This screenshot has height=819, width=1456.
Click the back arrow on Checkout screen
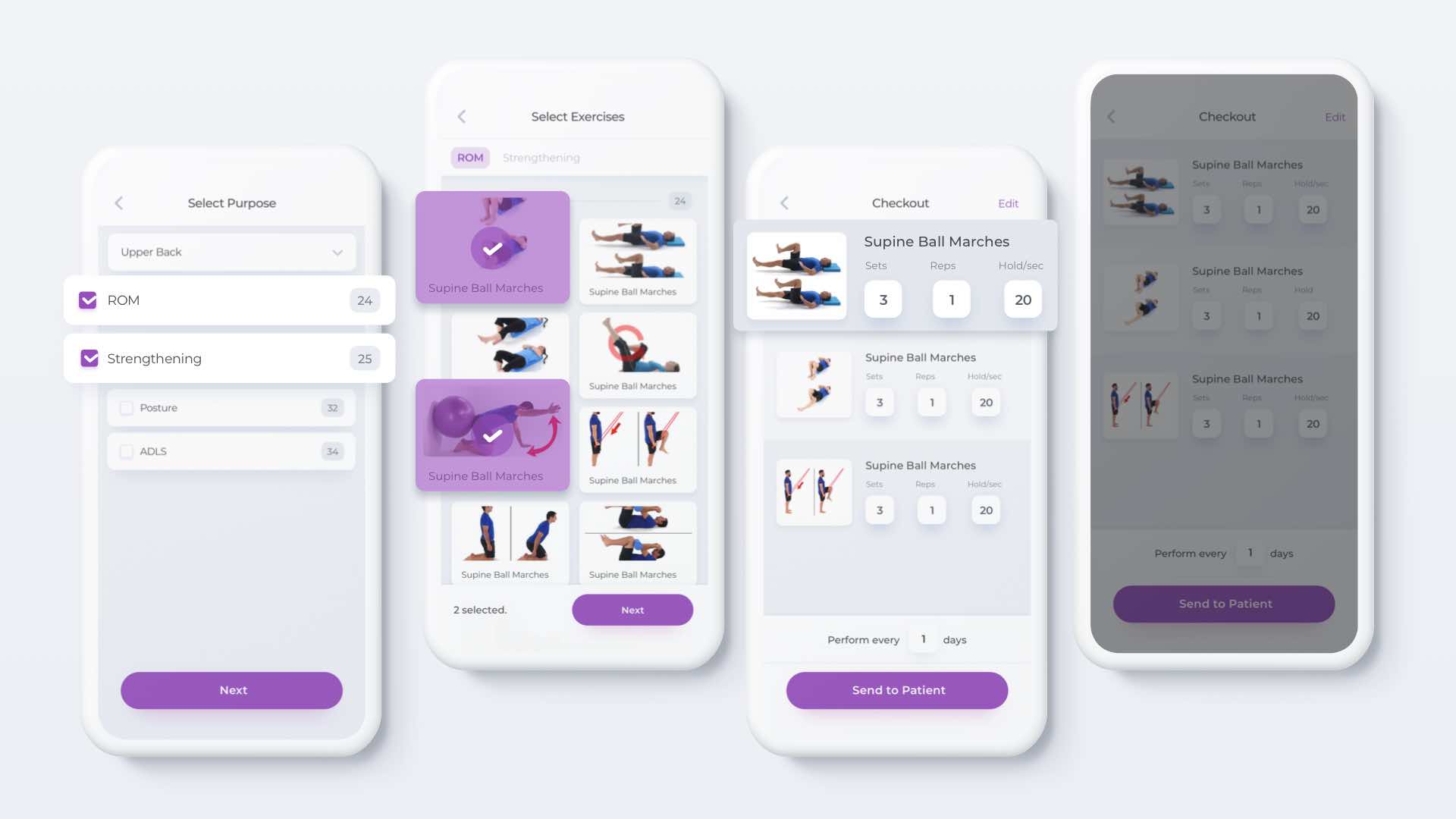click(785, 203)
